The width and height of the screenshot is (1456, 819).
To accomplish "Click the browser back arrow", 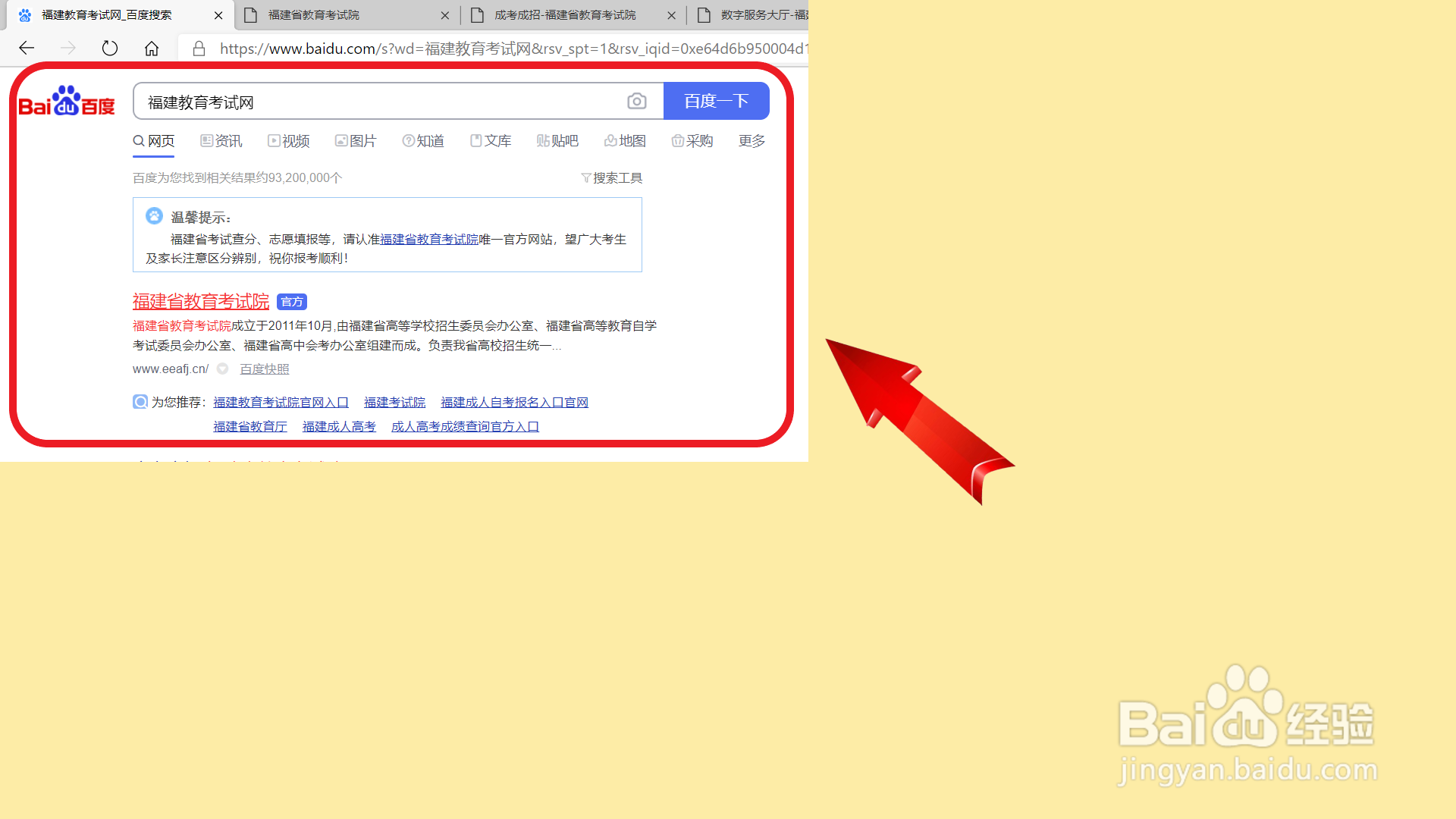I will (x=27, y=49).
